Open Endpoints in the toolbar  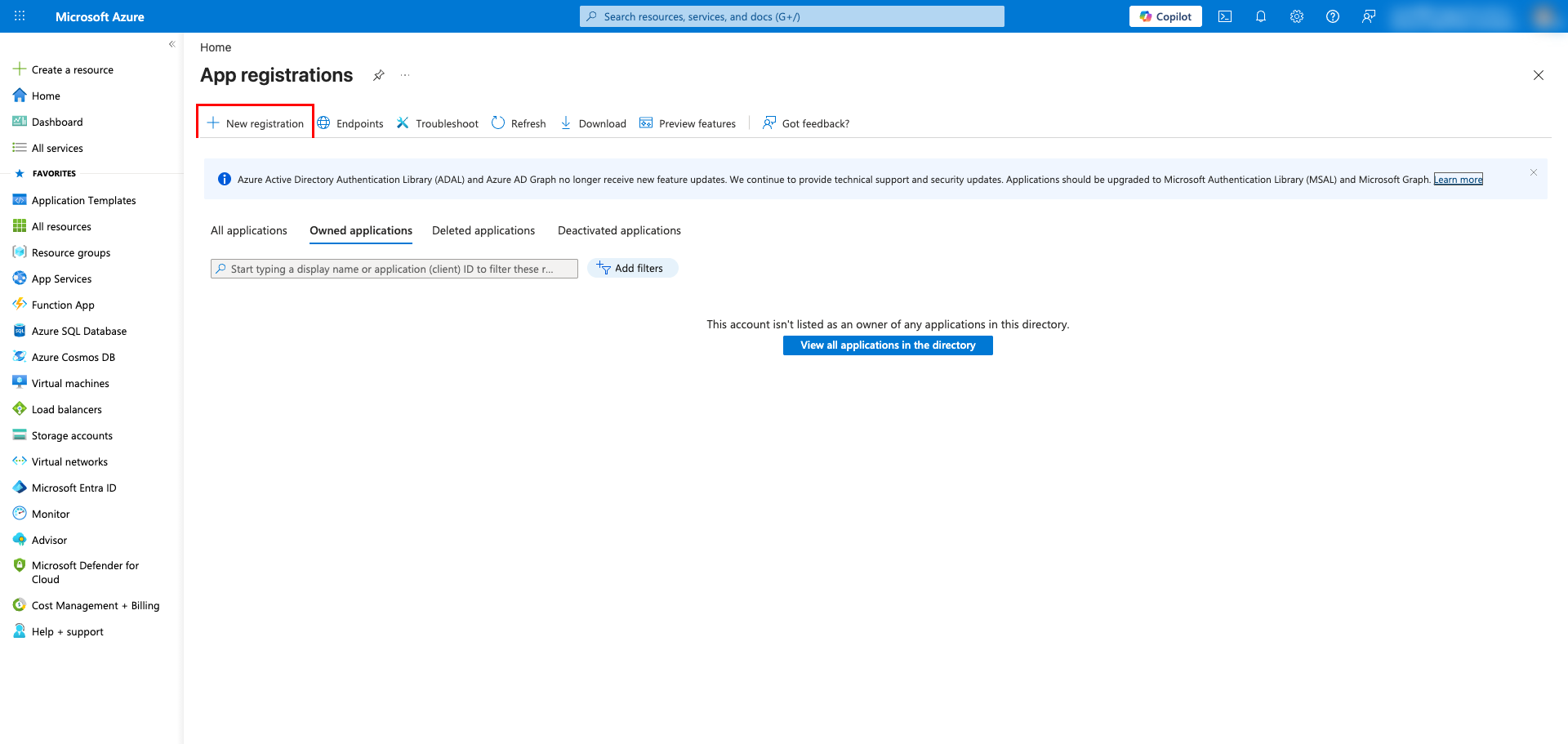click(x=350, y=123)
